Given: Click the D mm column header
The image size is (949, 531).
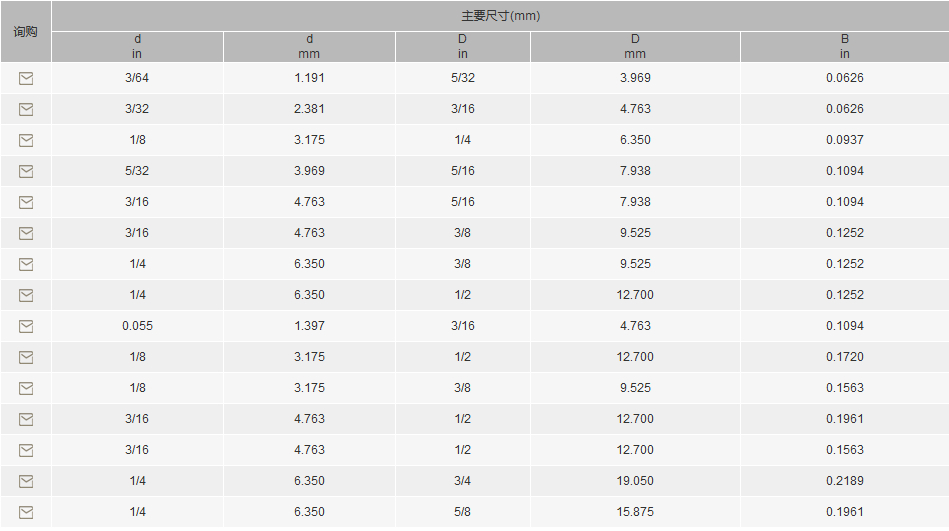Looking at the screenshot, I should (x=635, y=47).
